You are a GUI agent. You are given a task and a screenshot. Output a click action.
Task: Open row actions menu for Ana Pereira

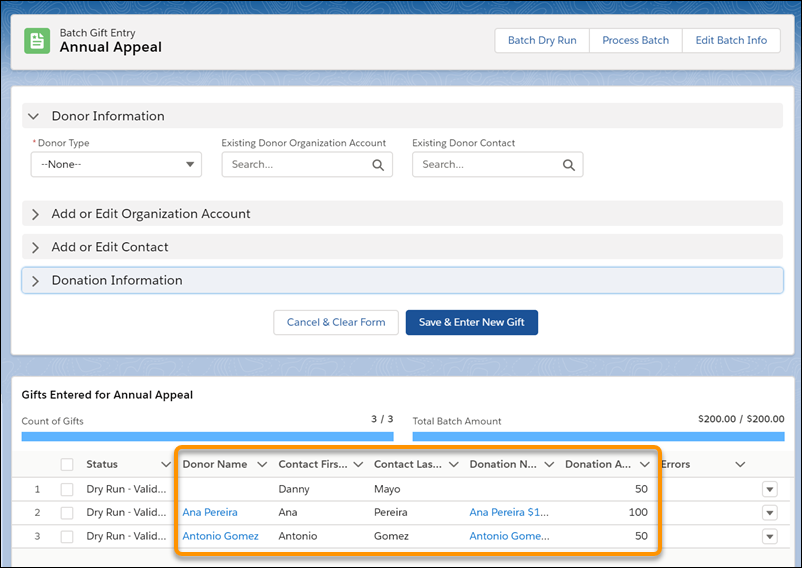pos(770,513)
